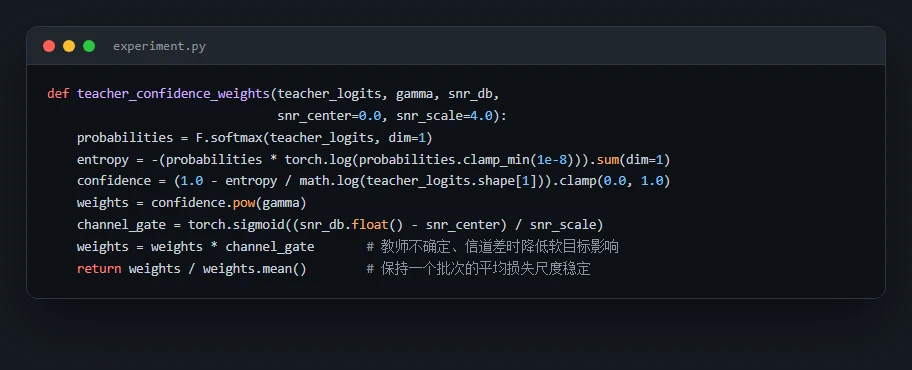The image size is (912, 370).
Task: Click the 'return' keyword
Action: pyautogui.click(x=99, y=269)
